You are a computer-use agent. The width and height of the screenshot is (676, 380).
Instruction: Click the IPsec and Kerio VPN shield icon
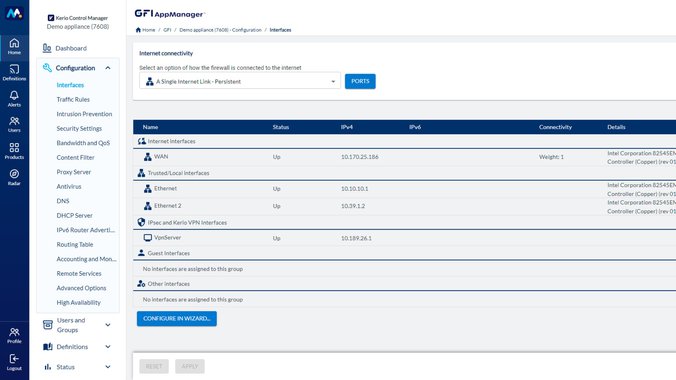coord(141,222)
